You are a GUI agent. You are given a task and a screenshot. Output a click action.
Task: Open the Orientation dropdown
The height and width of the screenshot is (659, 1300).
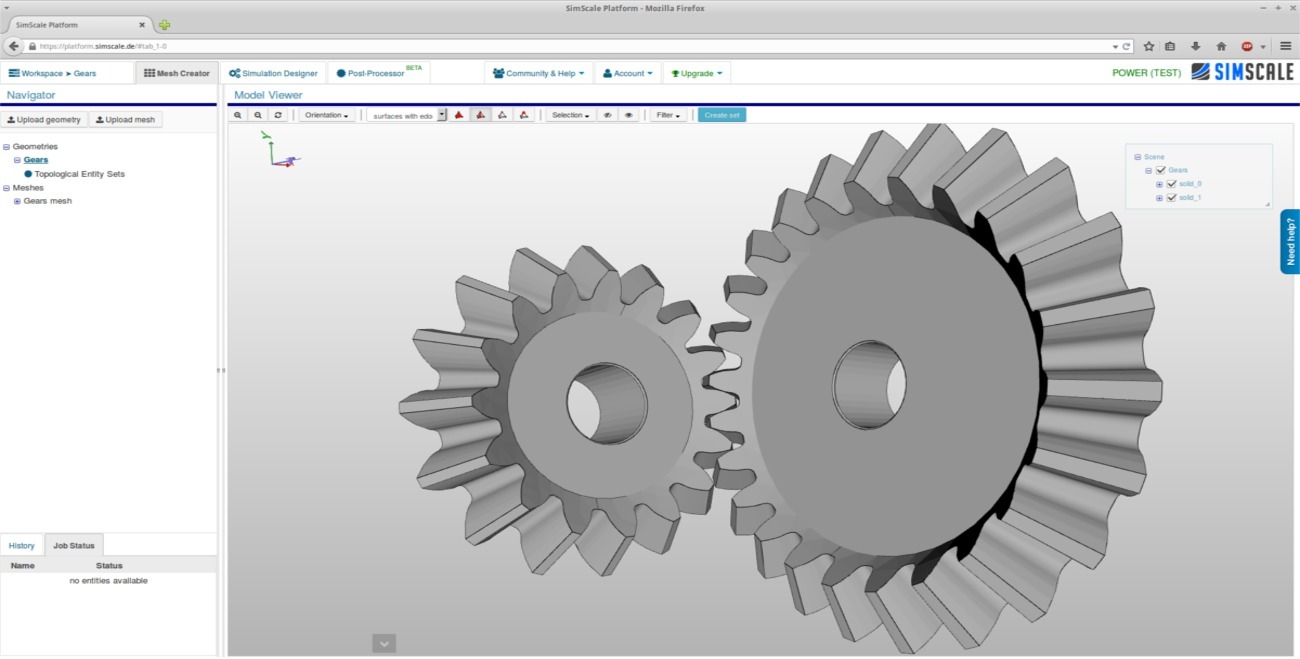[325, 114]
